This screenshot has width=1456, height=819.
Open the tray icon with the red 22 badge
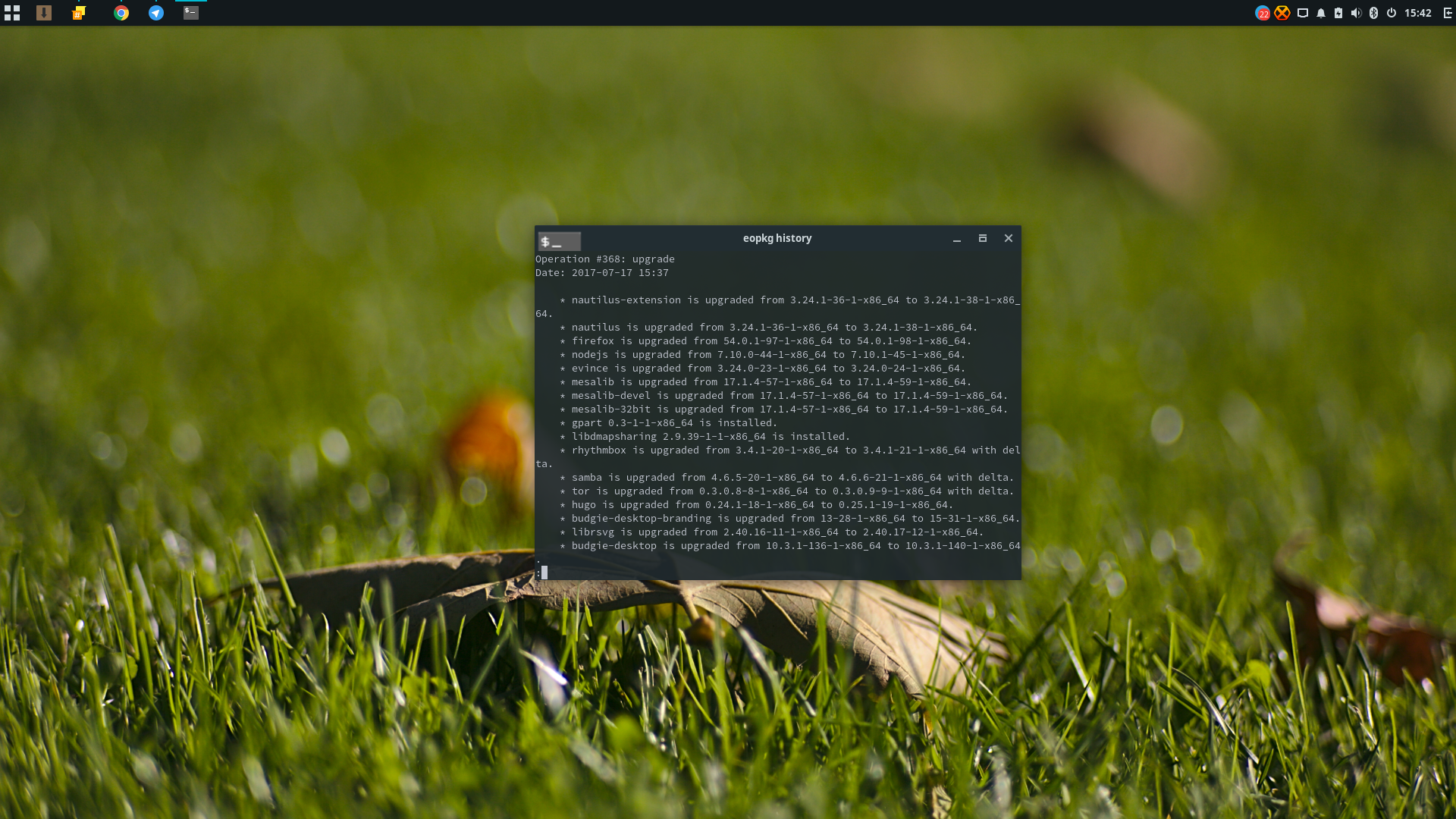point(1263,13)
